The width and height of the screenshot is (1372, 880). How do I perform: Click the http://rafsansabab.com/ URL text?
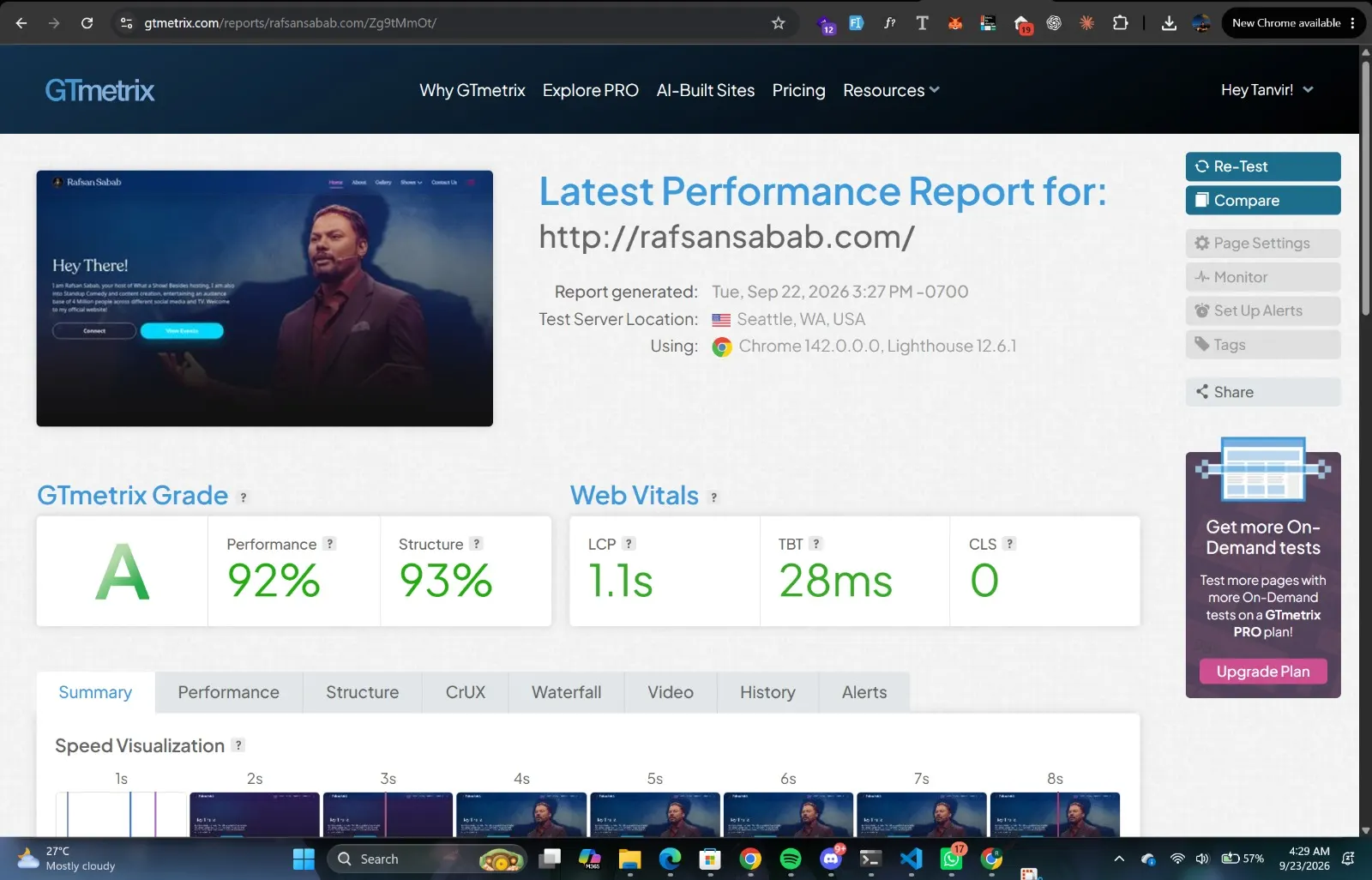726,237
